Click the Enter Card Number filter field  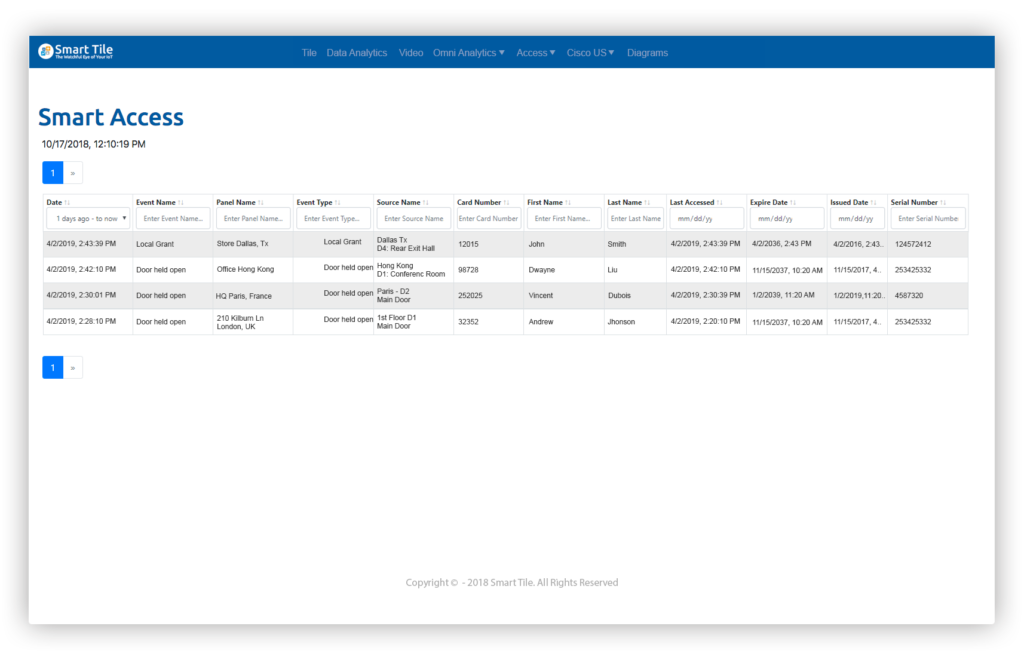[488, 217]
